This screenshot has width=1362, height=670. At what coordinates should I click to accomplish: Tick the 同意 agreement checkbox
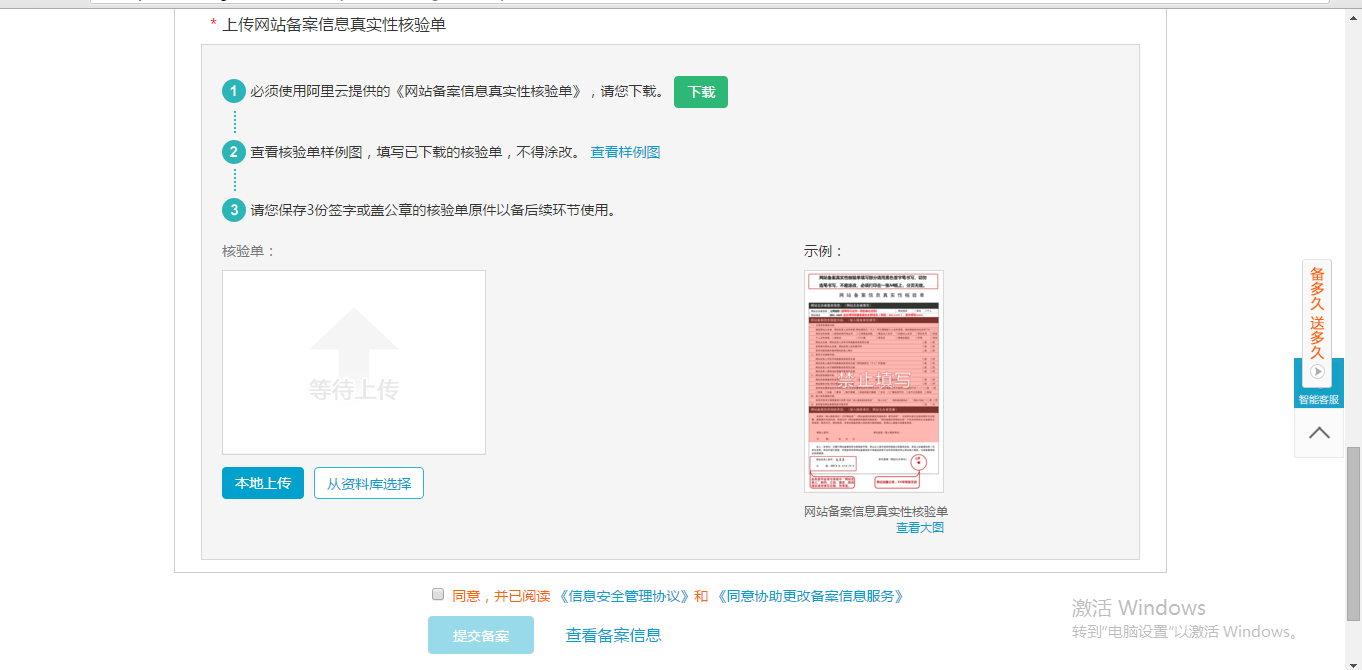point(437,594)
